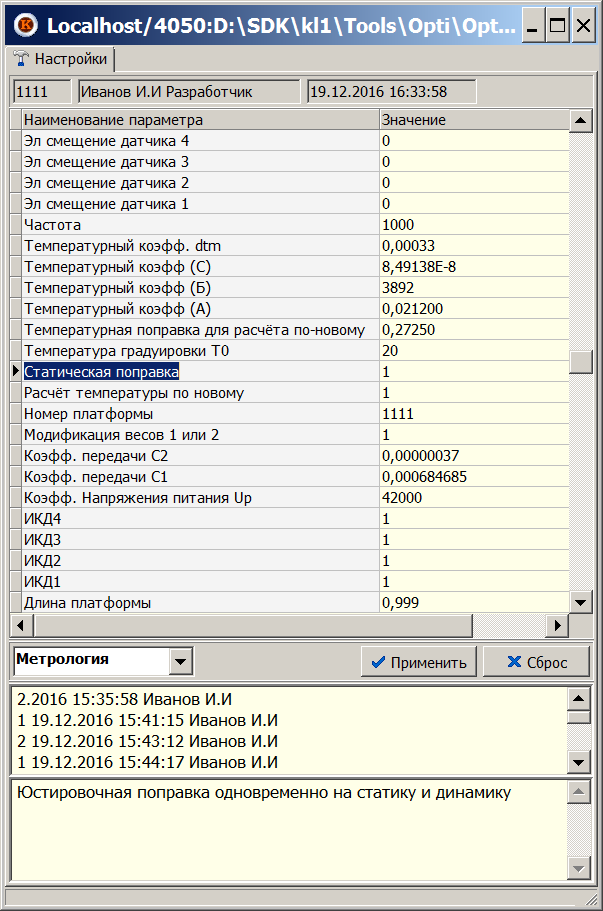Viewport: 603px width, 911px height.
Task: Click the date field 19.12.2016 16:33:58
Action: [390, 92]
